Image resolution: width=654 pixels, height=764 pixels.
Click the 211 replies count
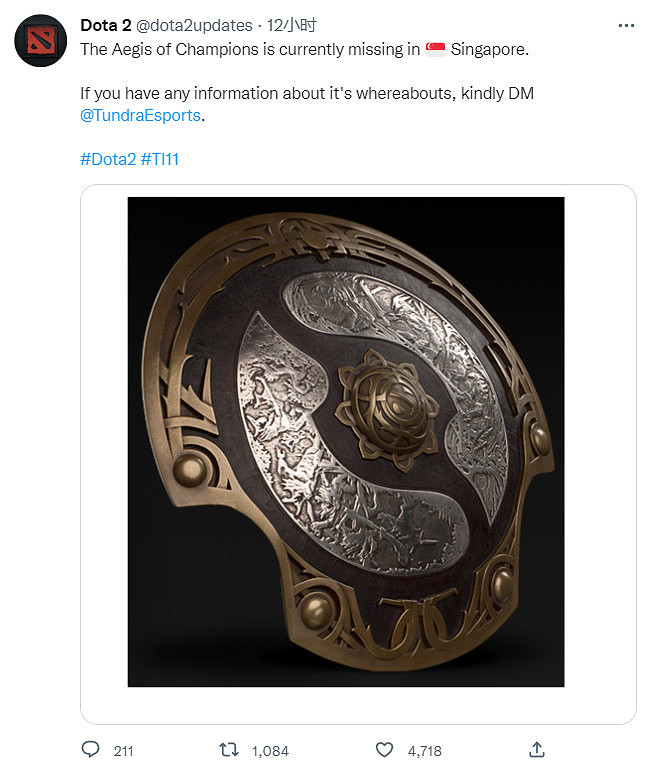[x=124, y=750]
